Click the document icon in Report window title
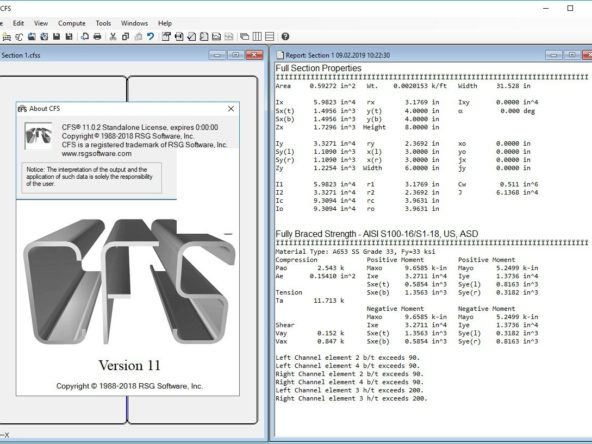The width and height of the screenshot is (592, 444). point(280,55)
